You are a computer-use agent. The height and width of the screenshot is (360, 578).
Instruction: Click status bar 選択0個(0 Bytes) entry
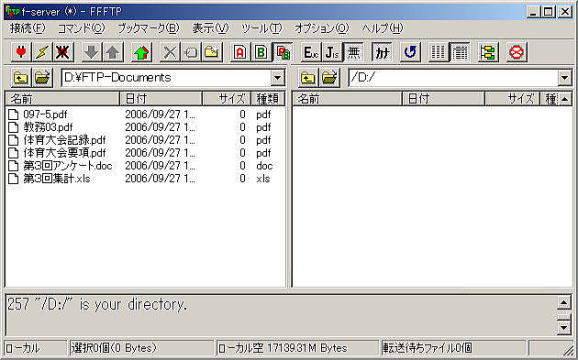point(142,348)
